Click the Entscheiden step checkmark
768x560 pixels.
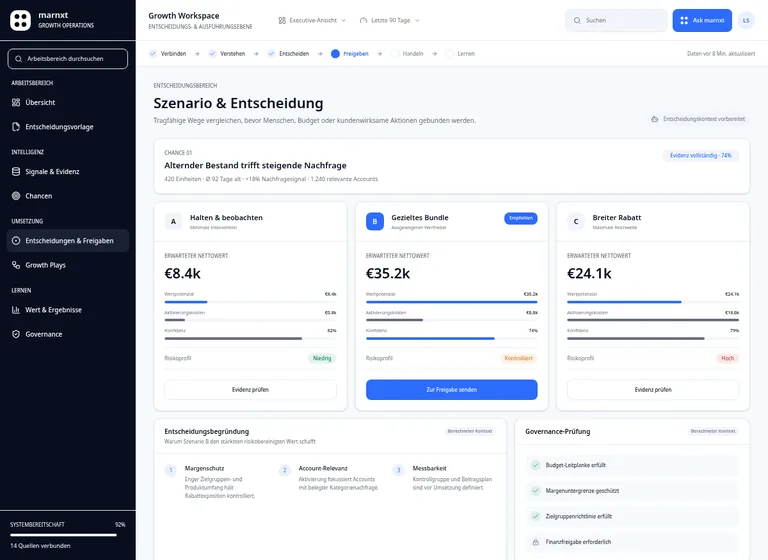pyautogui.click(x=271, y=53)
